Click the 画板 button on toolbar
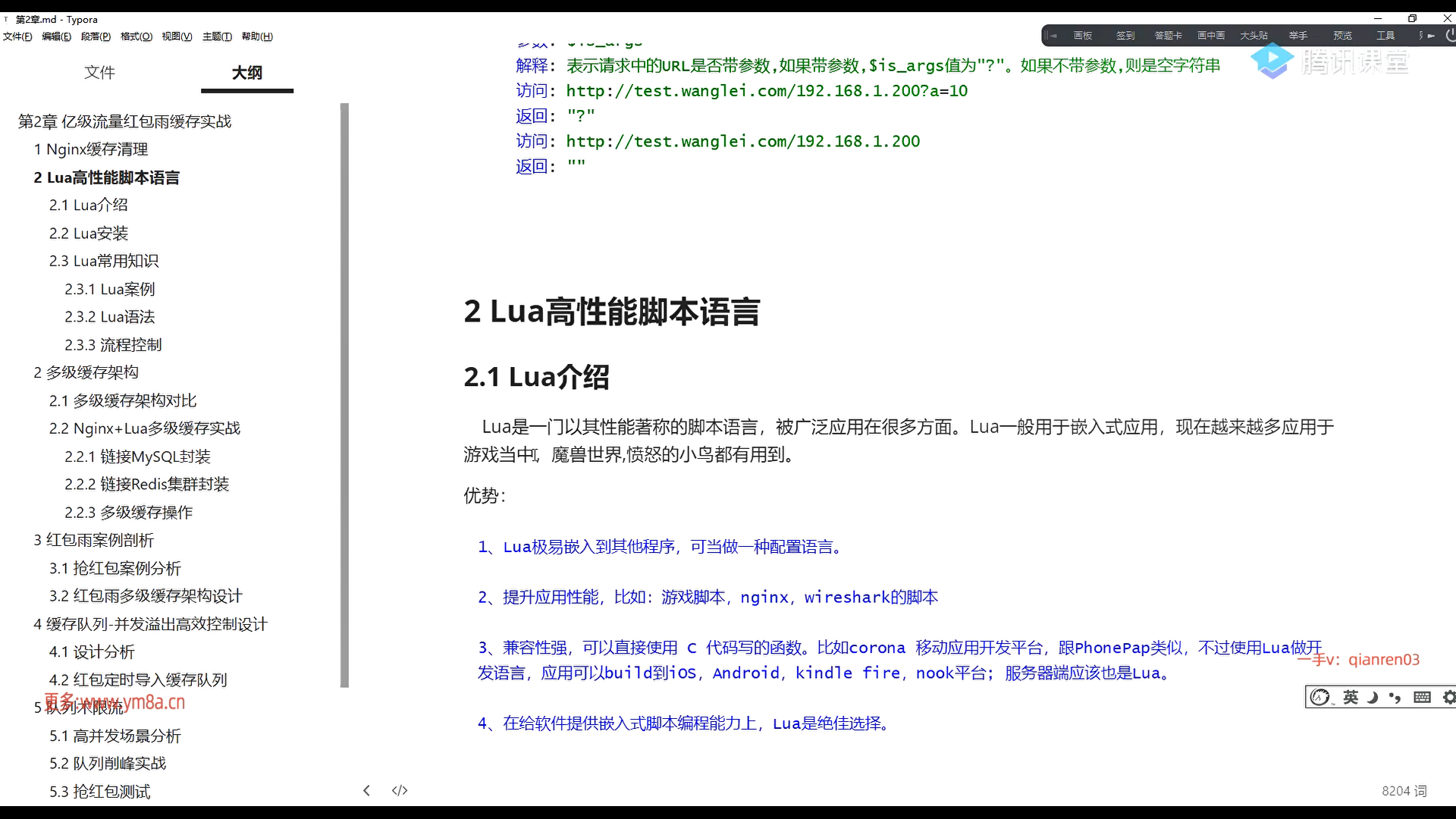This screenshot has width=1456, height=819. (1083, 36)
